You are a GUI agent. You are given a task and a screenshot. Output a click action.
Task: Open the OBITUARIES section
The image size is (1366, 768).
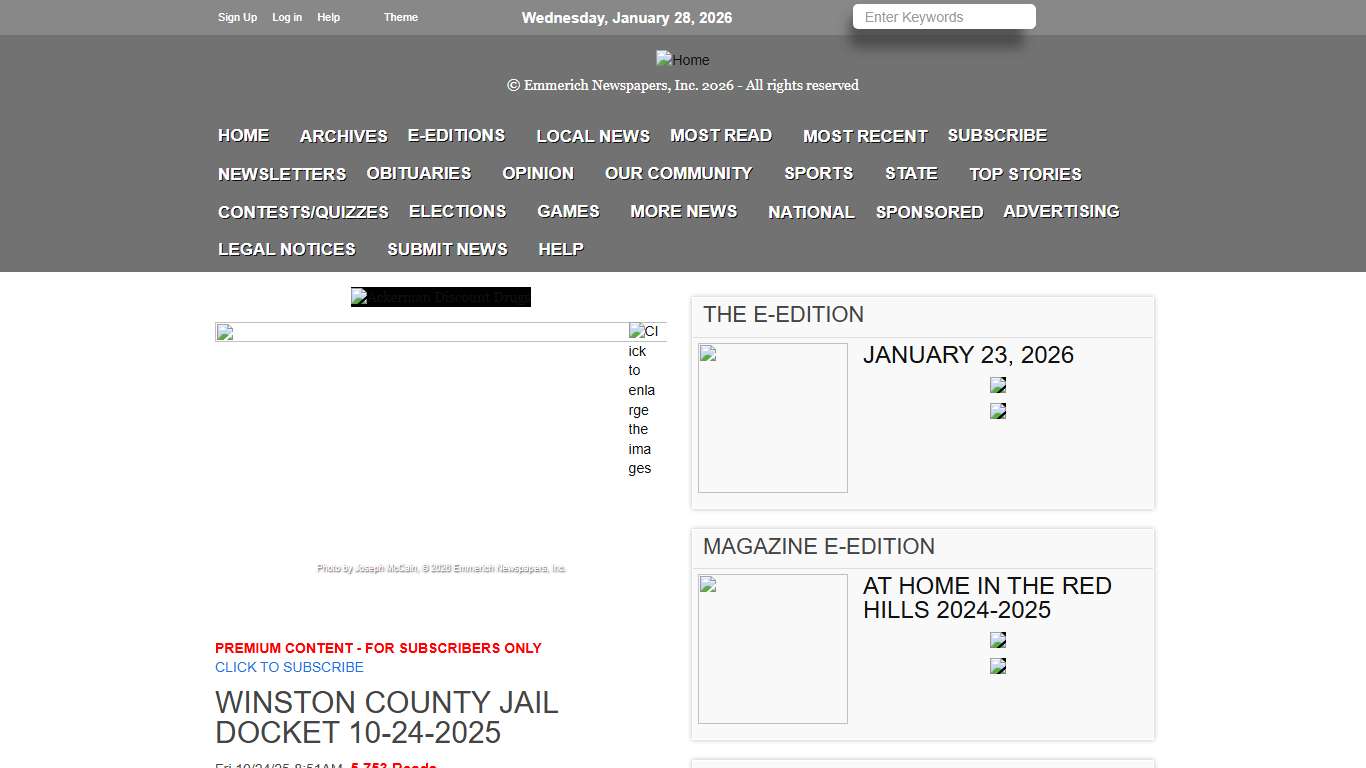click(418, 173)
